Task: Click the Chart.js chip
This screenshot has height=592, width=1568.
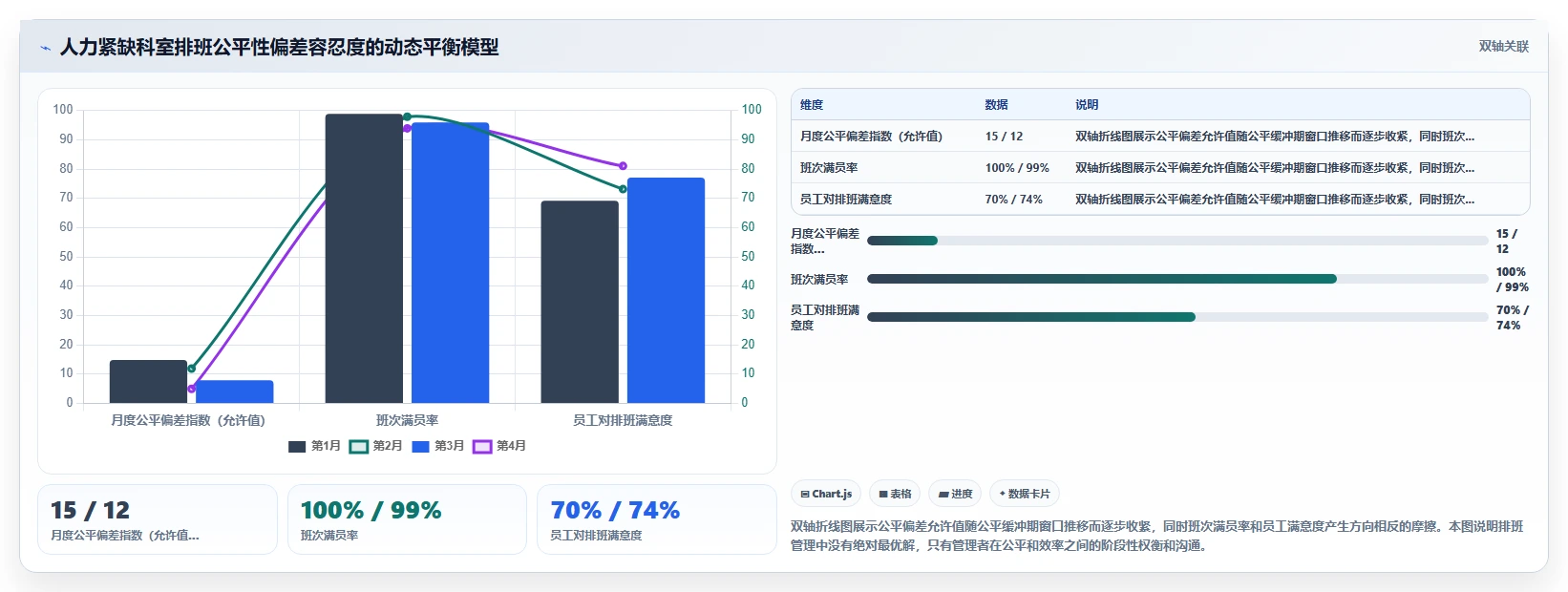Action: coord(826,494)
